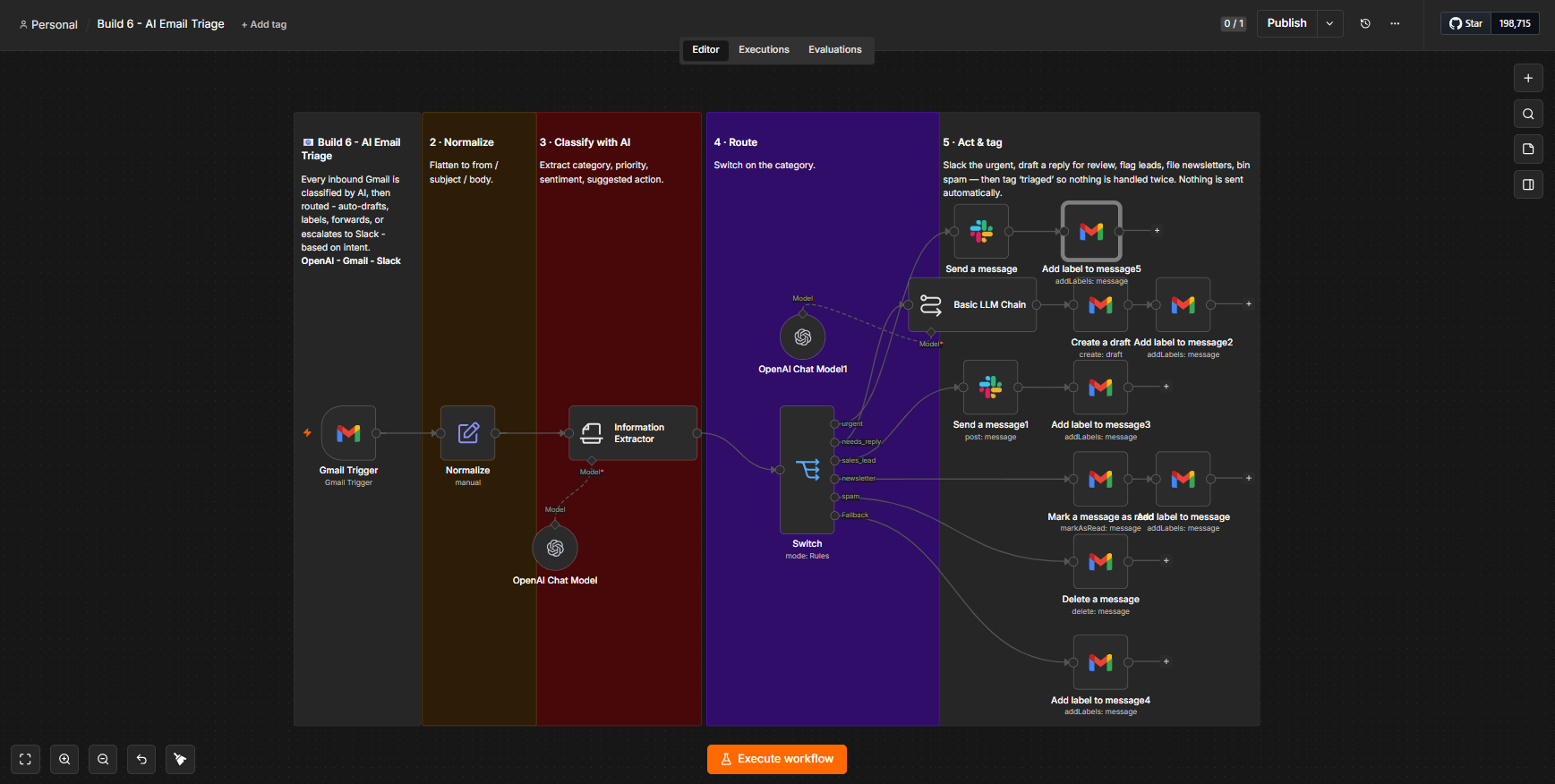This screenshot has width=1555, height=784.
Task: Click the 0/1 counter in the header
Action: point(1234,23)
